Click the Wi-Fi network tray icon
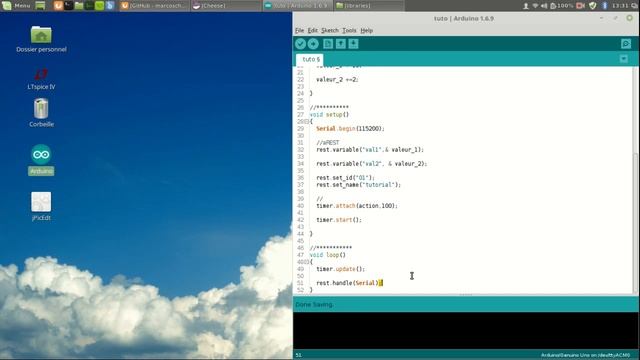The height and width of the screenshot is (360, 640). 535,6
